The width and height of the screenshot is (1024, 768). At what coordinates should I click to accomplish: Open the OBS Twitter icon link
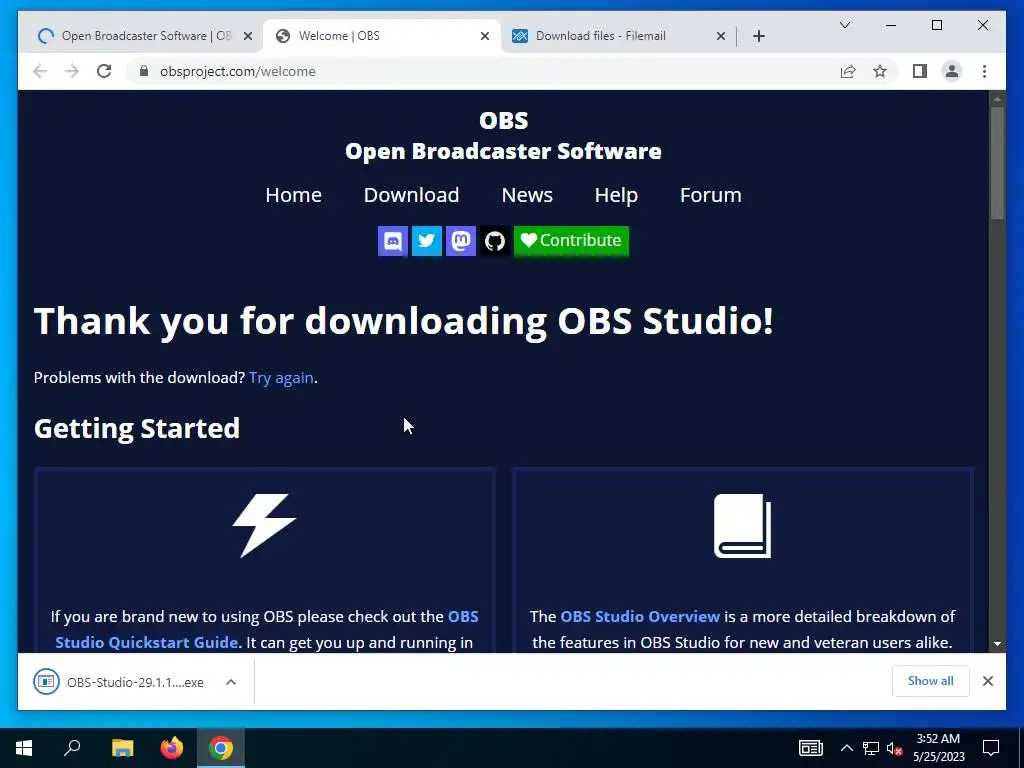(x=426, y=241)
